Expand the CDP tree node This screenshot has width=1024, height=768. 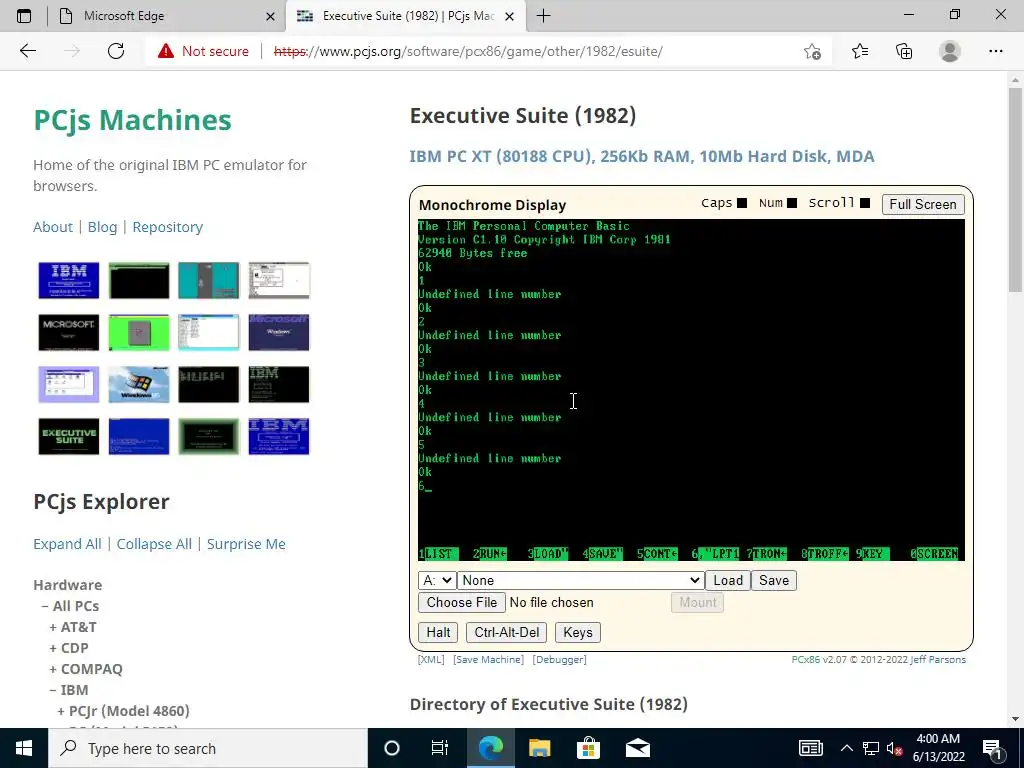click(53, 648)
